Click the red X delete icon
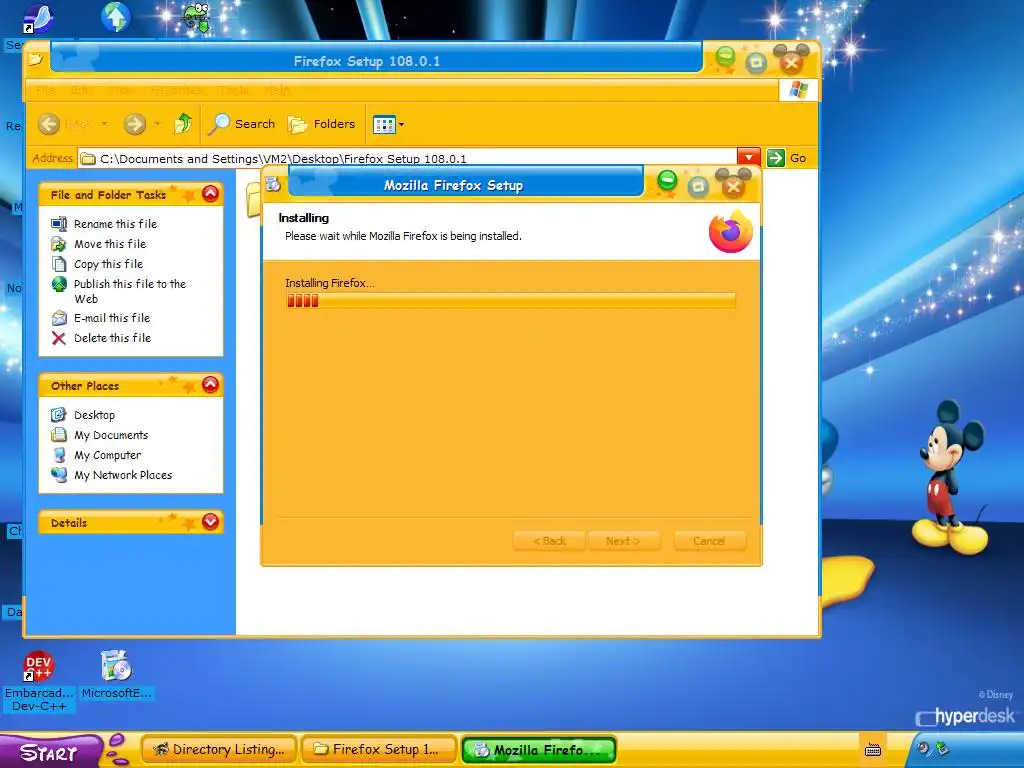This screenshot has width=1024, height=768. point(59,338)
